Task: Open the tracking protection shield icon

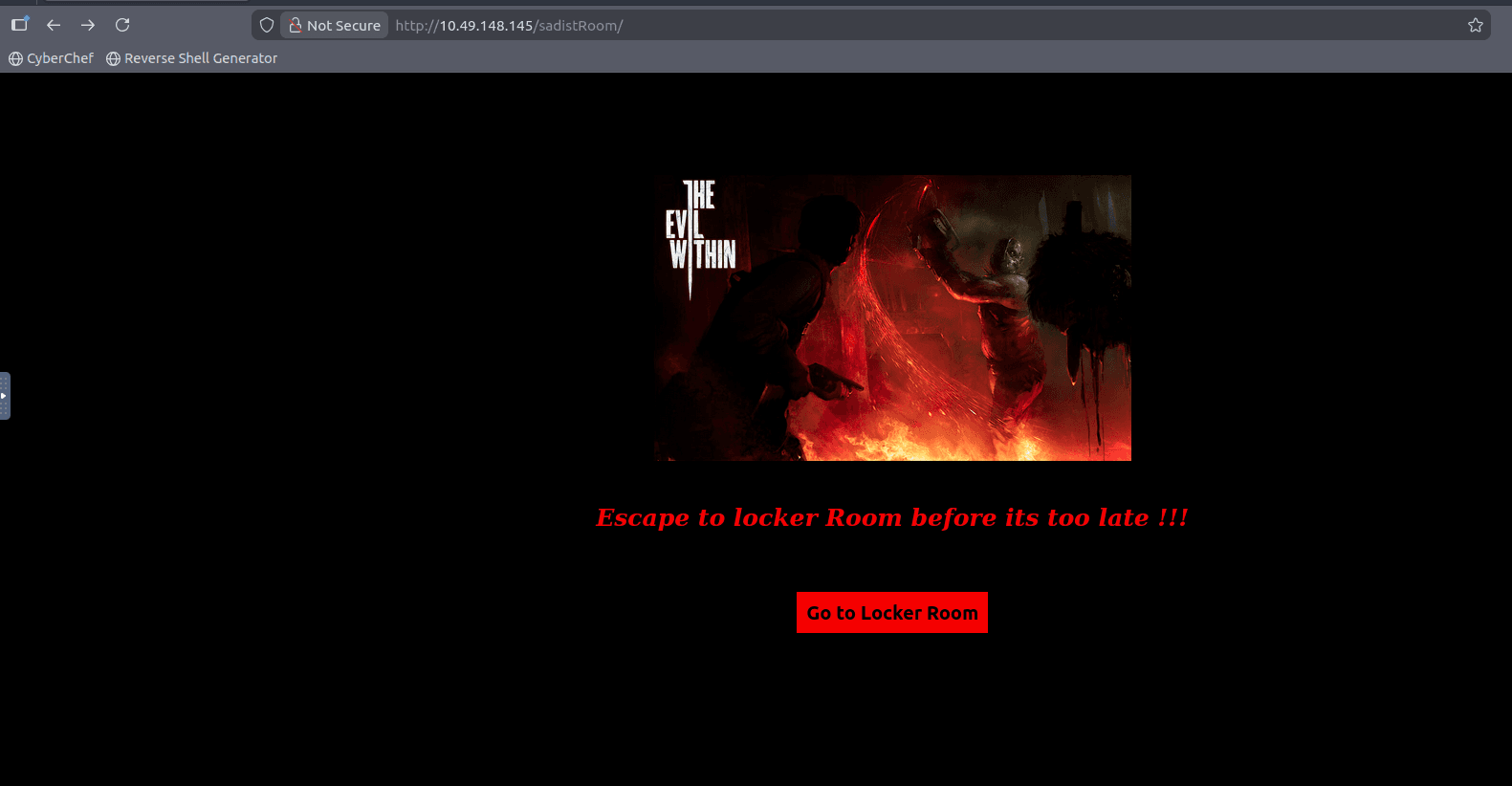Action: tap(267, 26)
